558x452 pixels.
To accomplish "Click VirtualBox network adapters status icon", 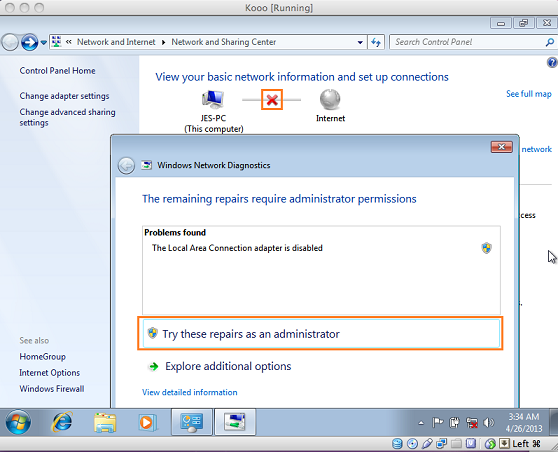I will point(442,444).
